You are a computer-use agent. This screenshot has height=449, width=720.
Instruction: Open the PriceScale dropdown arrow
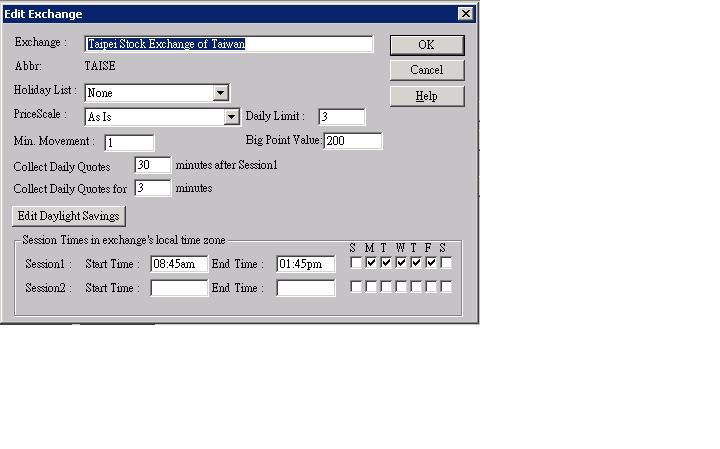[x=231, y=117]
